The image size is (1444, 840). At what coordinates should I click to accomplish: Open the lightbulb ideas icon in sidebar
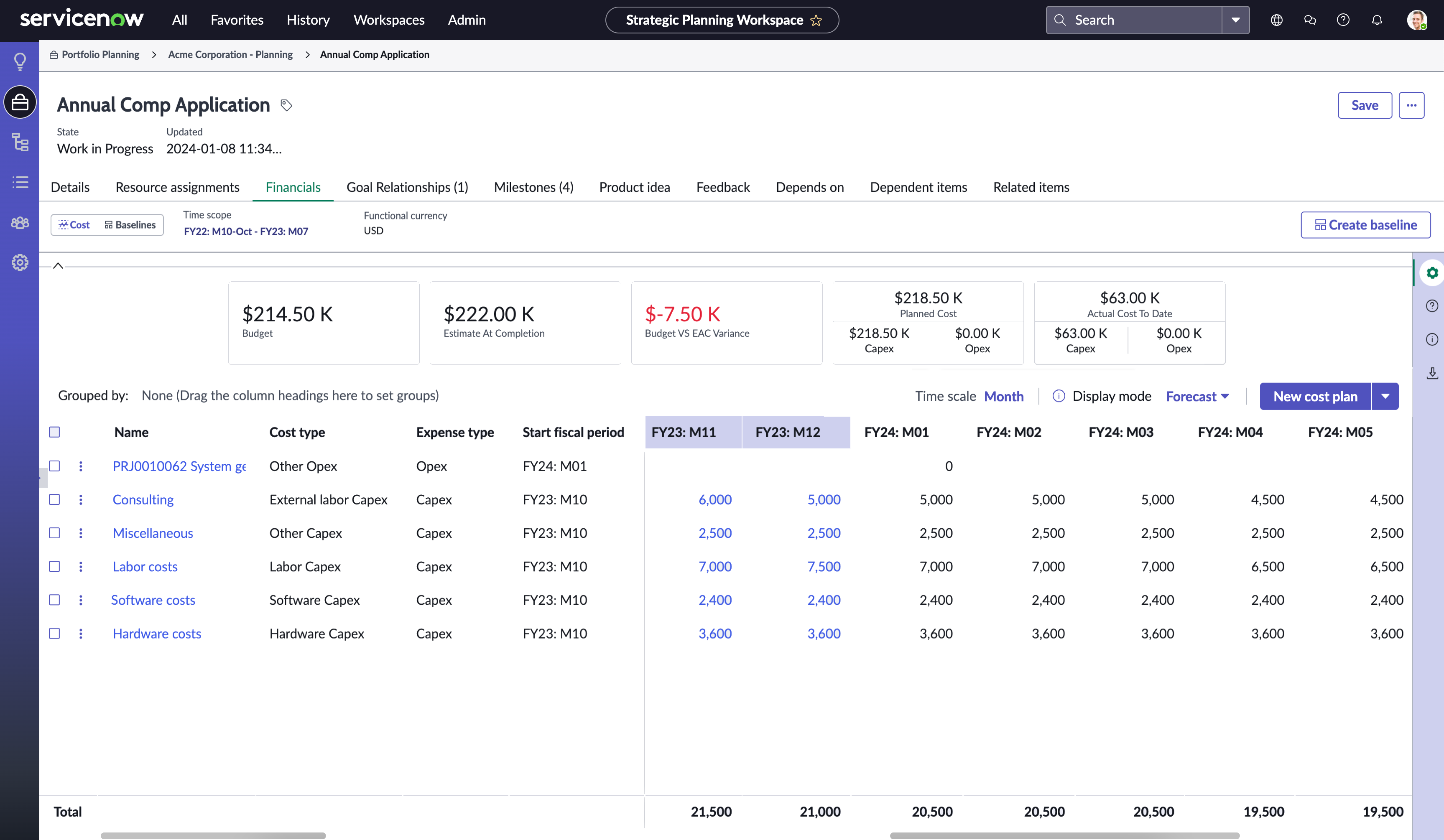coord(20,61)
